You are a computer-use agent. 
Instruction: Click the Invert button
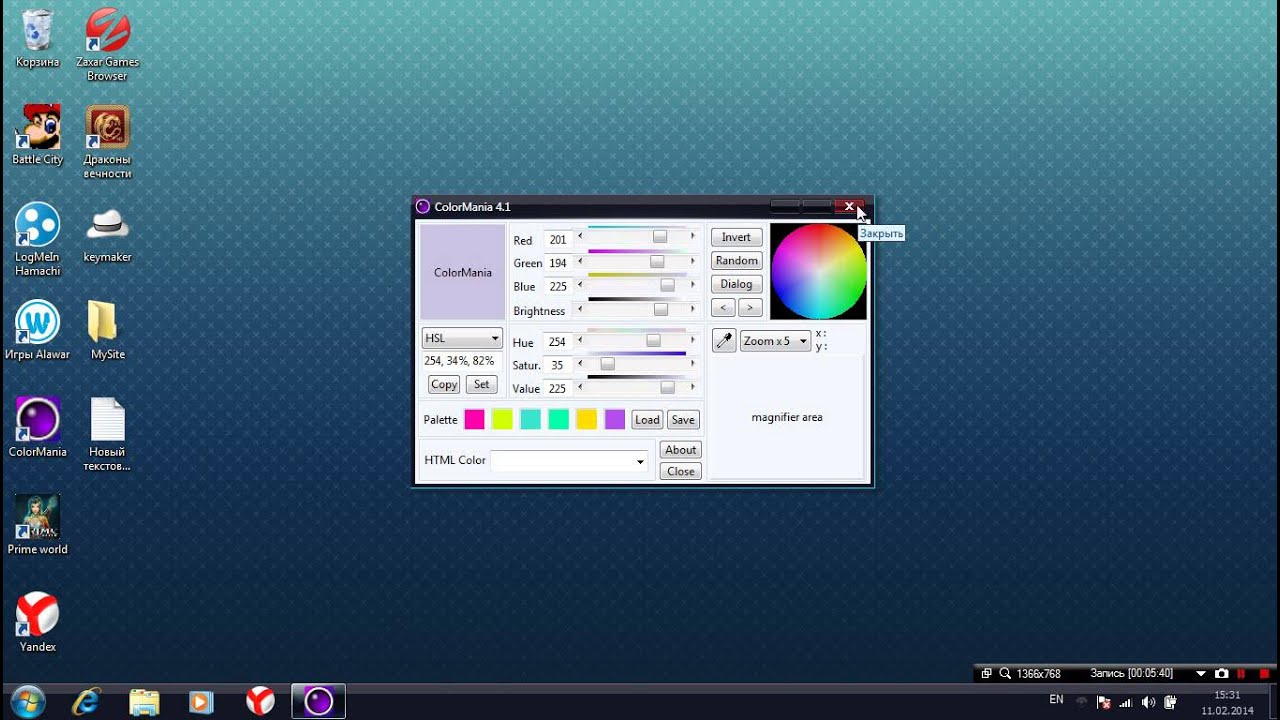[x=736, y=237]
